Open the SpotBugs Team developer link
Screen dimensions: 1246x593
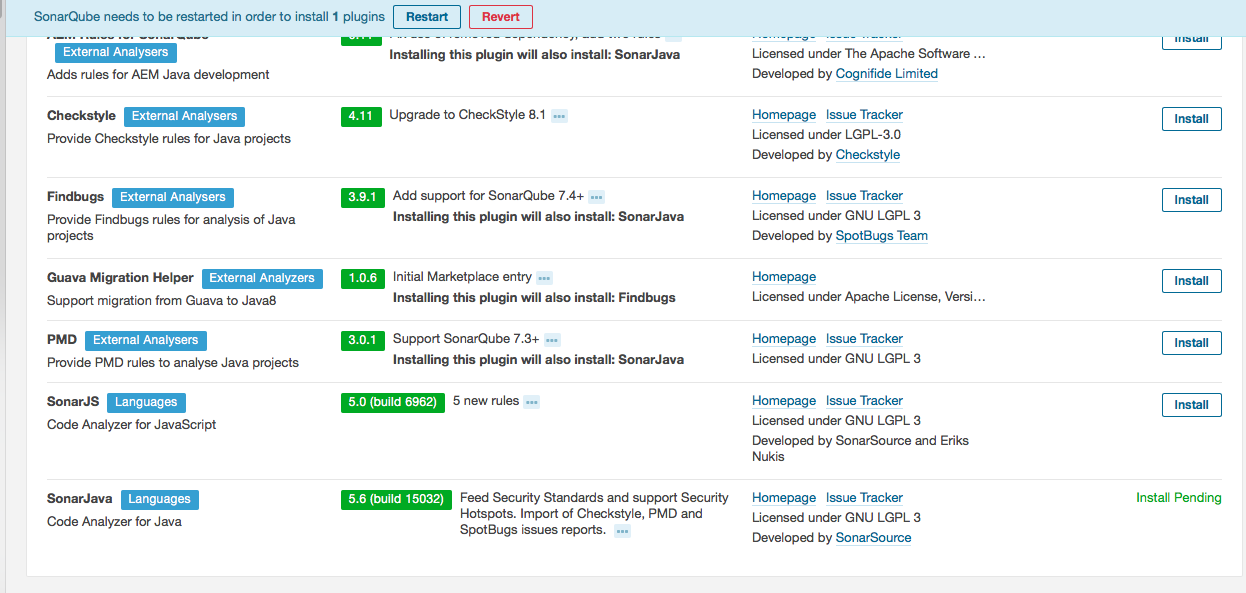point(882,236)
